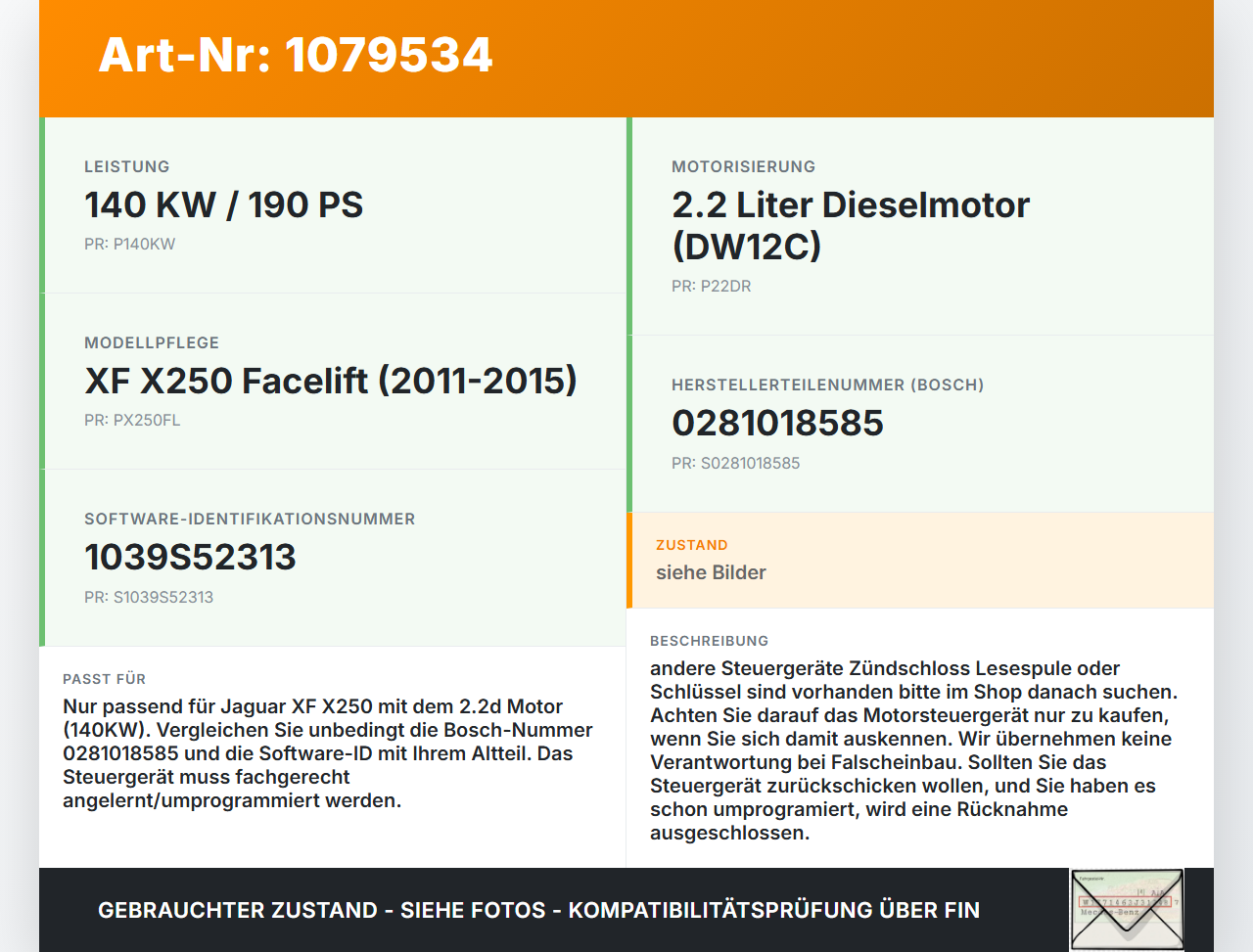Select the large Bosch number 0281018585
This screenshot has height=952, width=1253.
(777, 423)
